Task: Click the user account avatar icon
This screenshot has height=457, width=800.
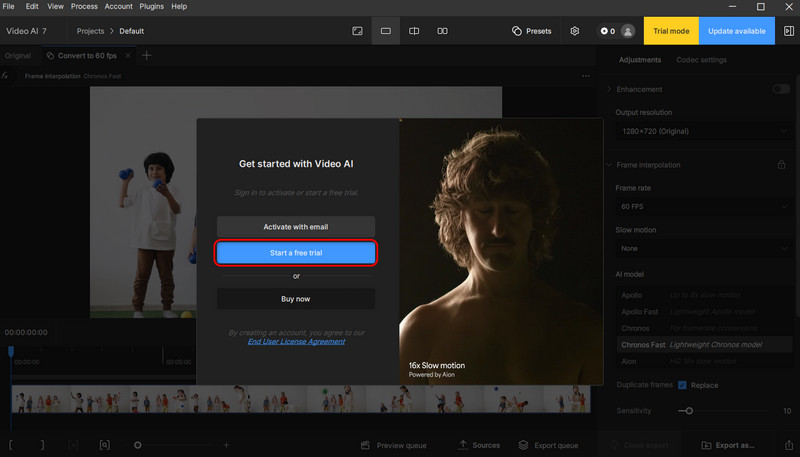Action: (627, 31)
